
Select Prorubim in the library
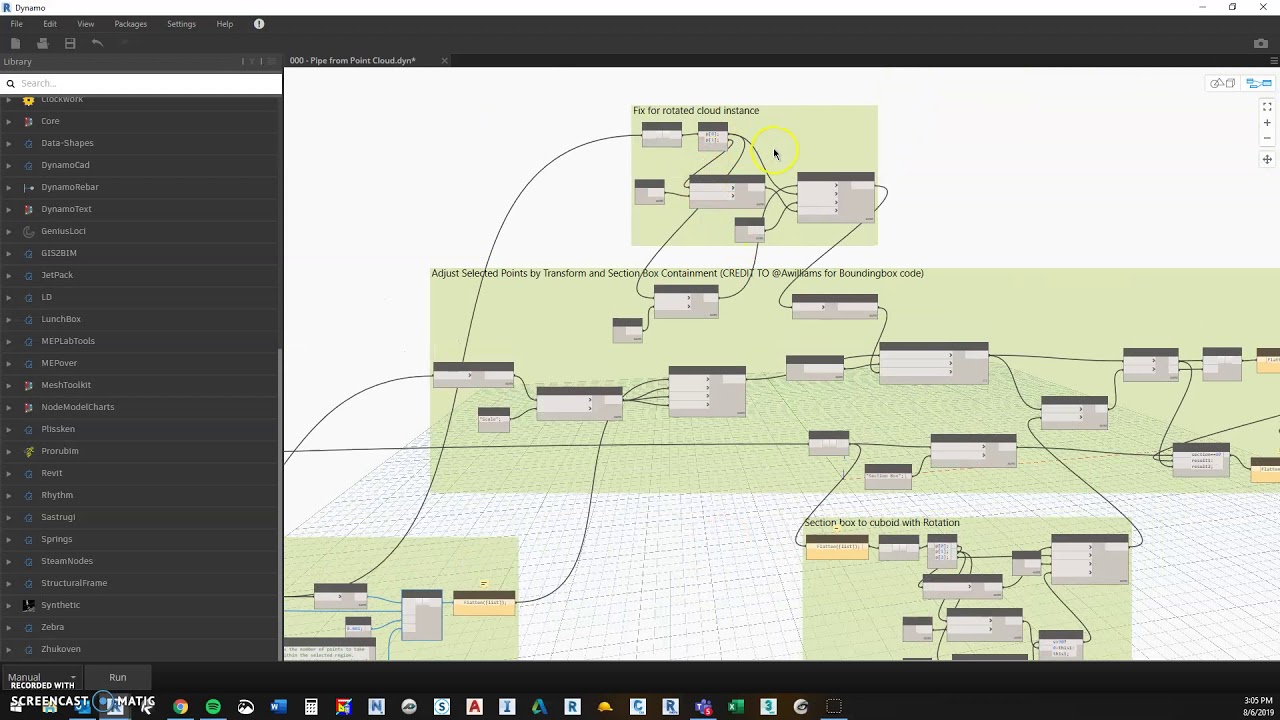[x=60, y=451]
